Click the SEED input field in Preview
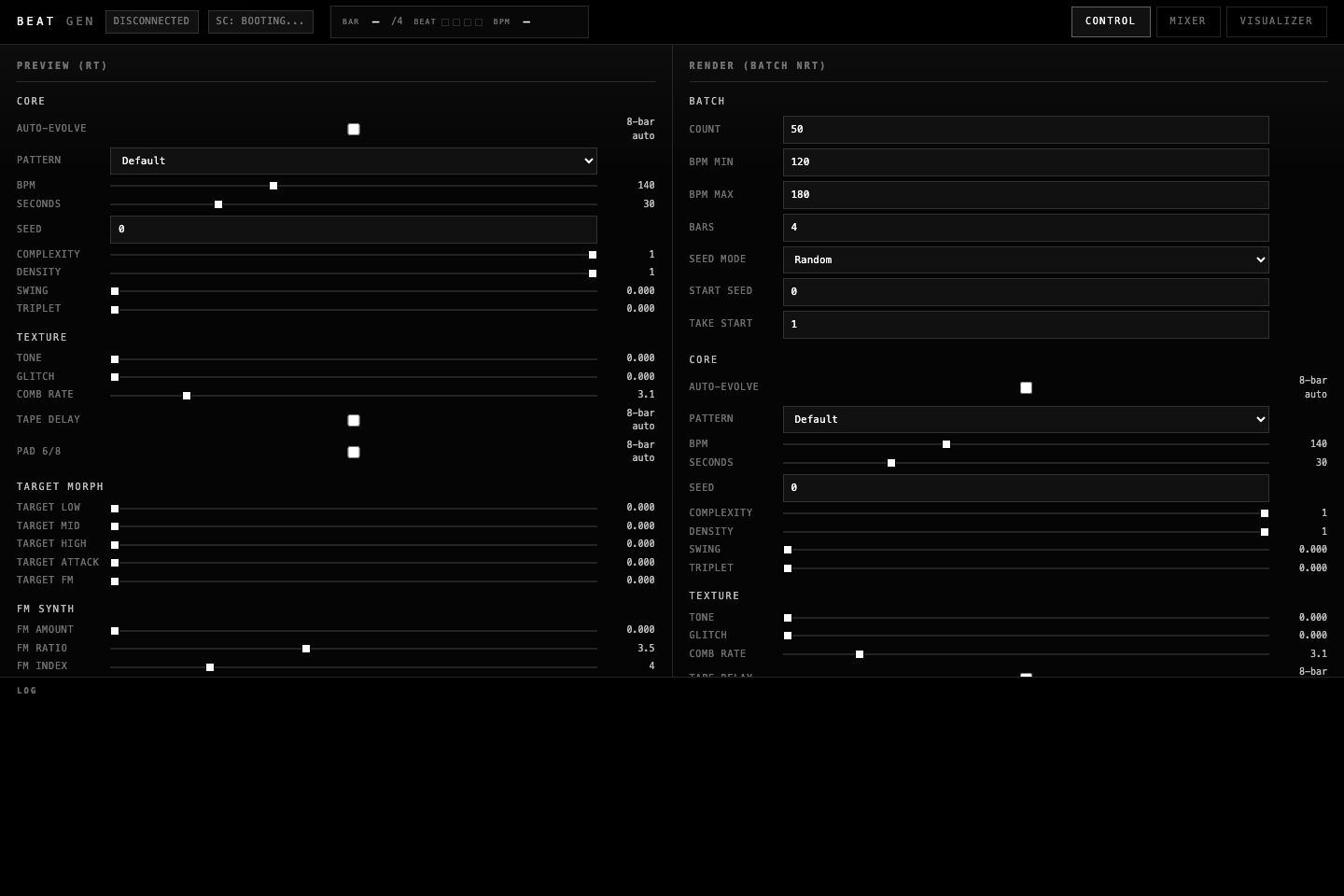Image resolution: width=1344 pixels, height=896 pixels. click(354, 229)
